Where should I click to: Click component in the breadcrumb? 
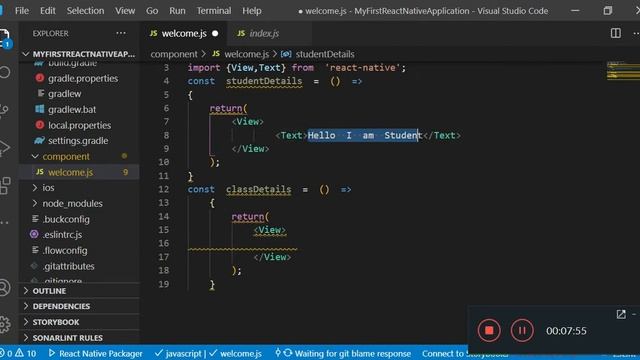[x=174, y=54]
